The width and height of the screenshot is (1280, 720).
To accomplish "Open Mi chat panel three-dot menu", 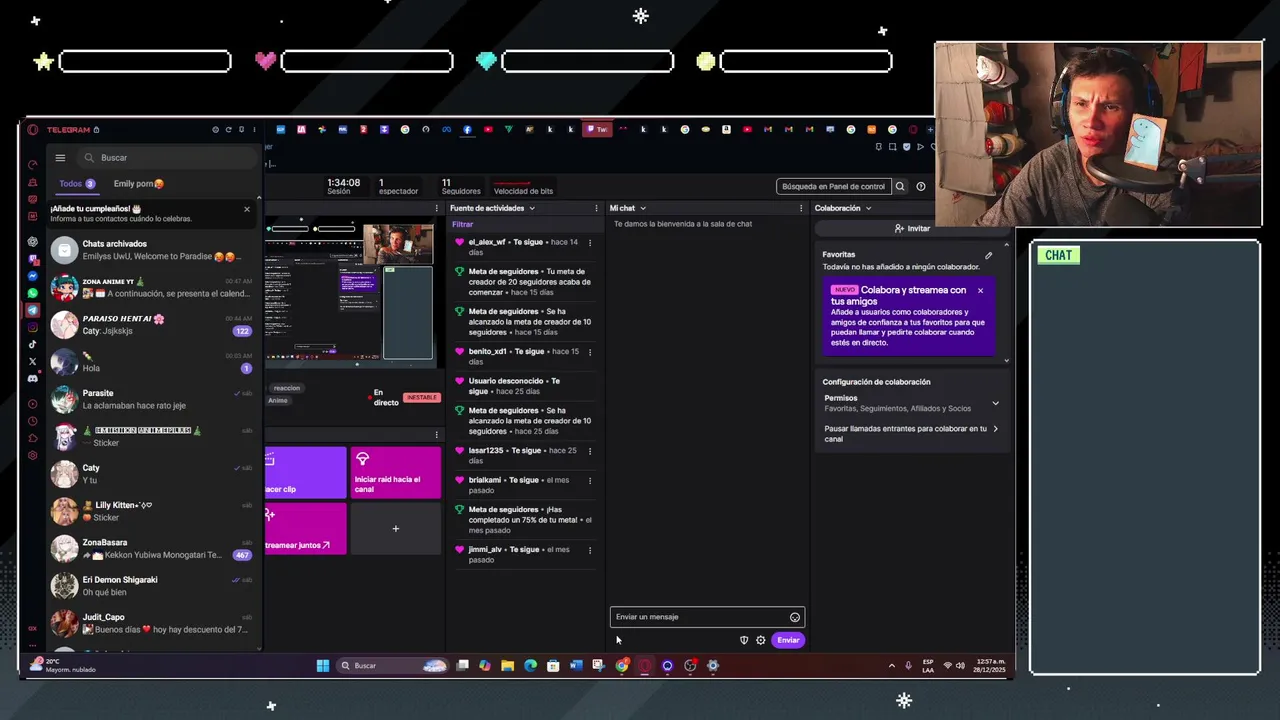I will [x=801, y=208].
